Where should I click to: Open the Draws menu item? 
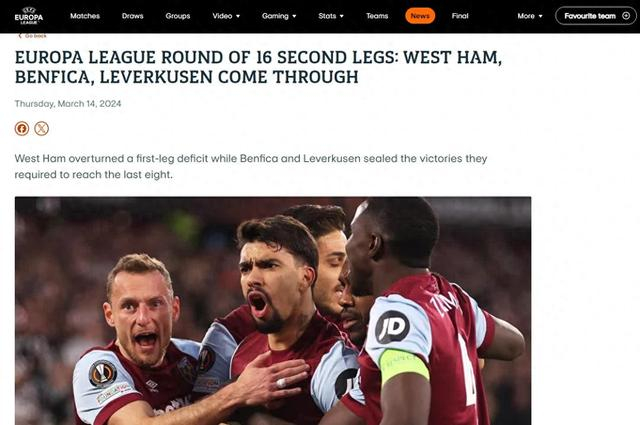(x=133, y=16)
